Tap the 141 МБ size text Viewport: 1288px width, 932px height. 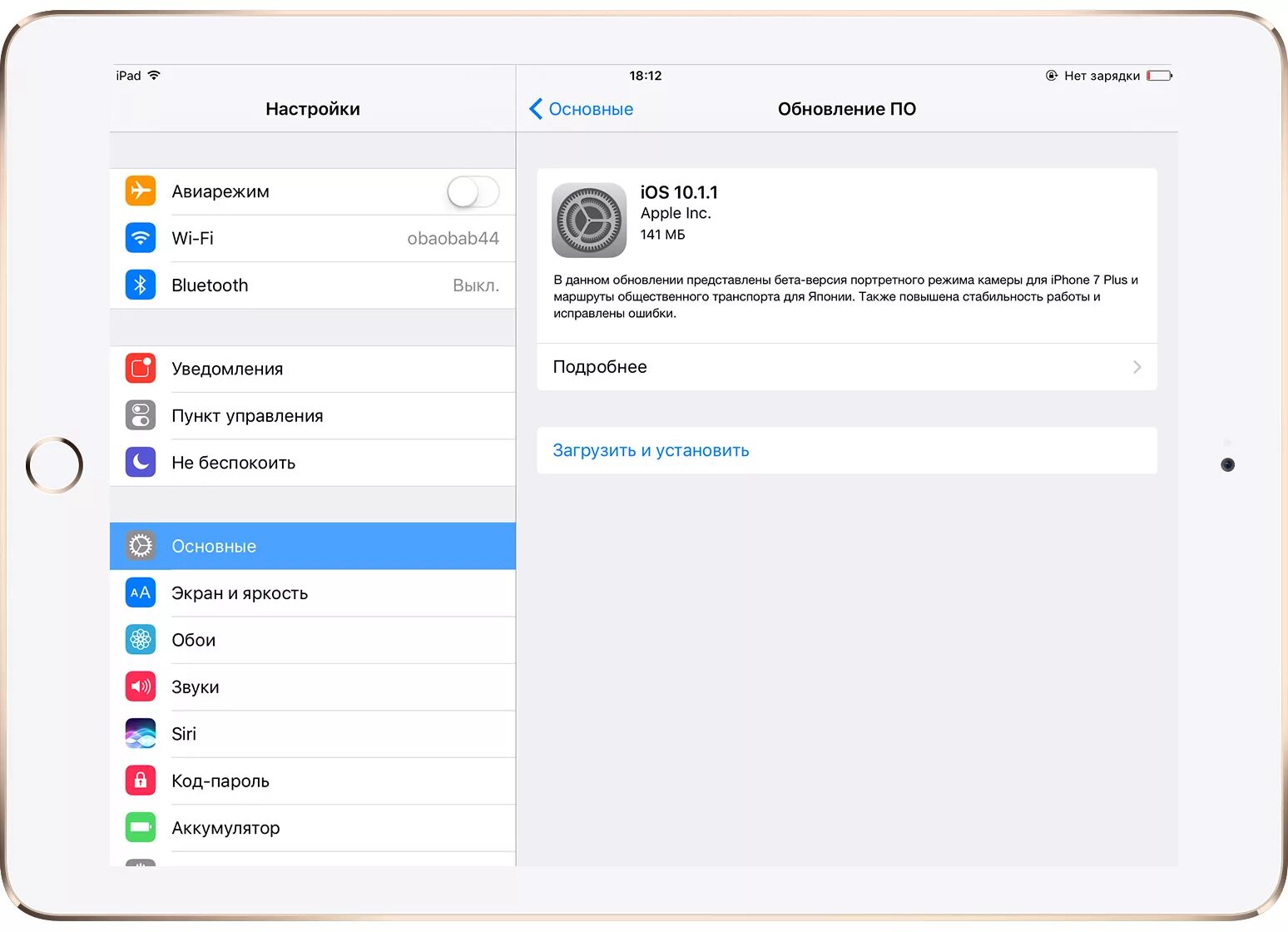(x=662, y=235)
